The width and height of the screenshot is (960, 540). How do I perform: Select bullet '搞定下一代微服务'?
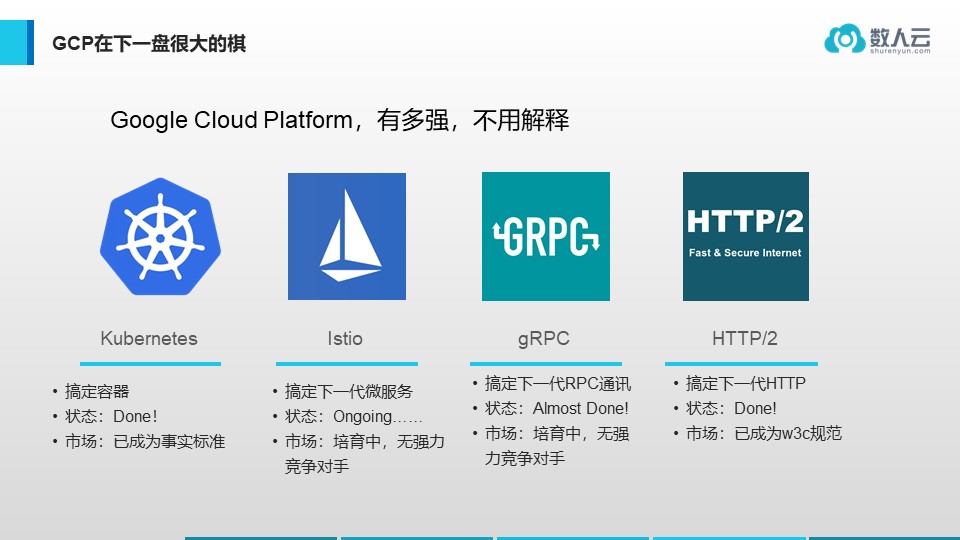point(348,391)
